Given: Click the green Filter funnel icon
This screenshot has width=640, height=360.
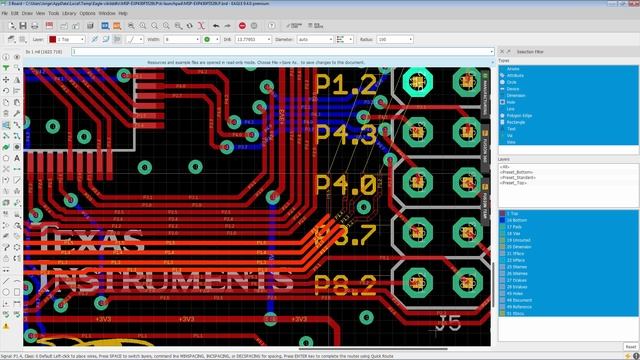Looking at the screenshot, I should coord(6,68).
